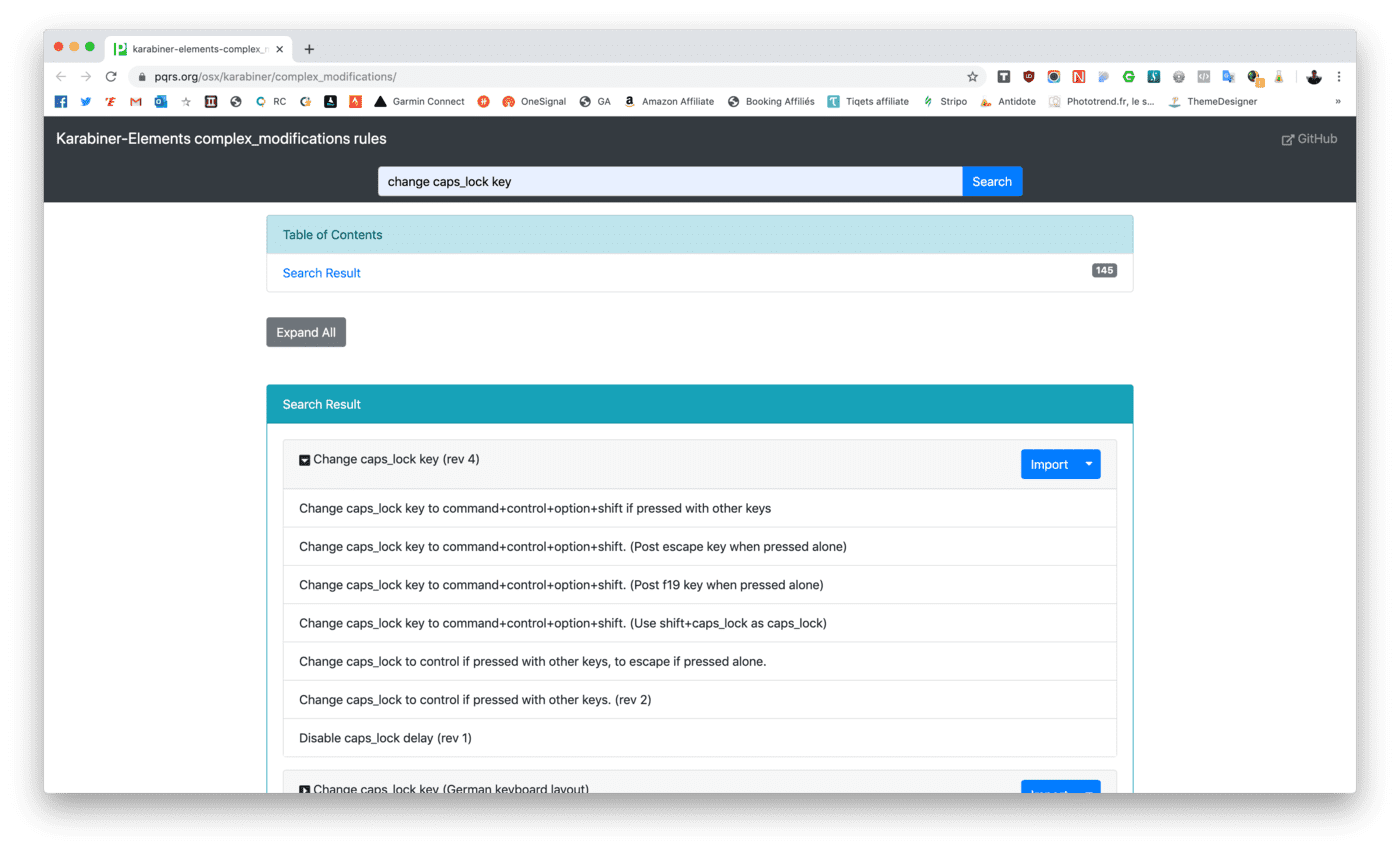Bookmark this page with the star icon

click(x=972, y=76)
